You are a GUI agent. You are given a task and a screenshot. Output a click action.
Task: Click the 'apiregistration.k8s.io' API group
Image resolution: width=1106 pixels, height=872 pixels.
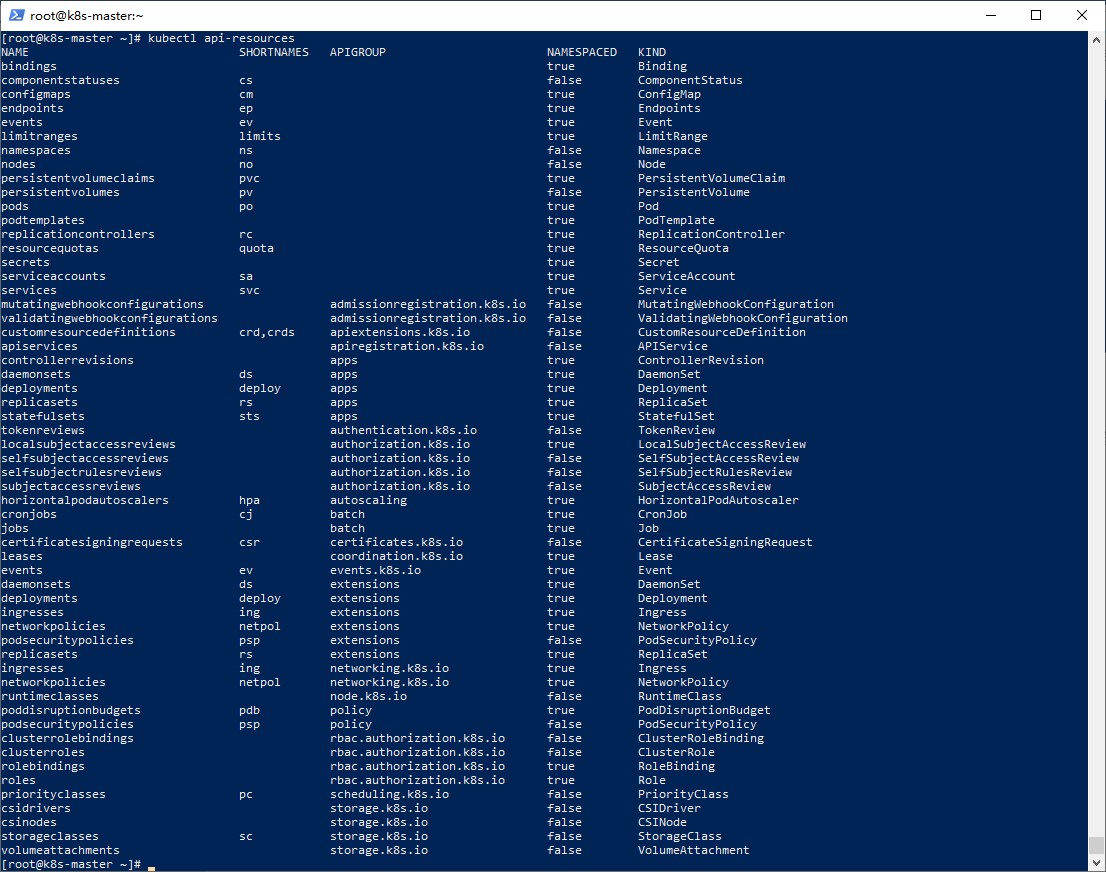pos(407,346)
